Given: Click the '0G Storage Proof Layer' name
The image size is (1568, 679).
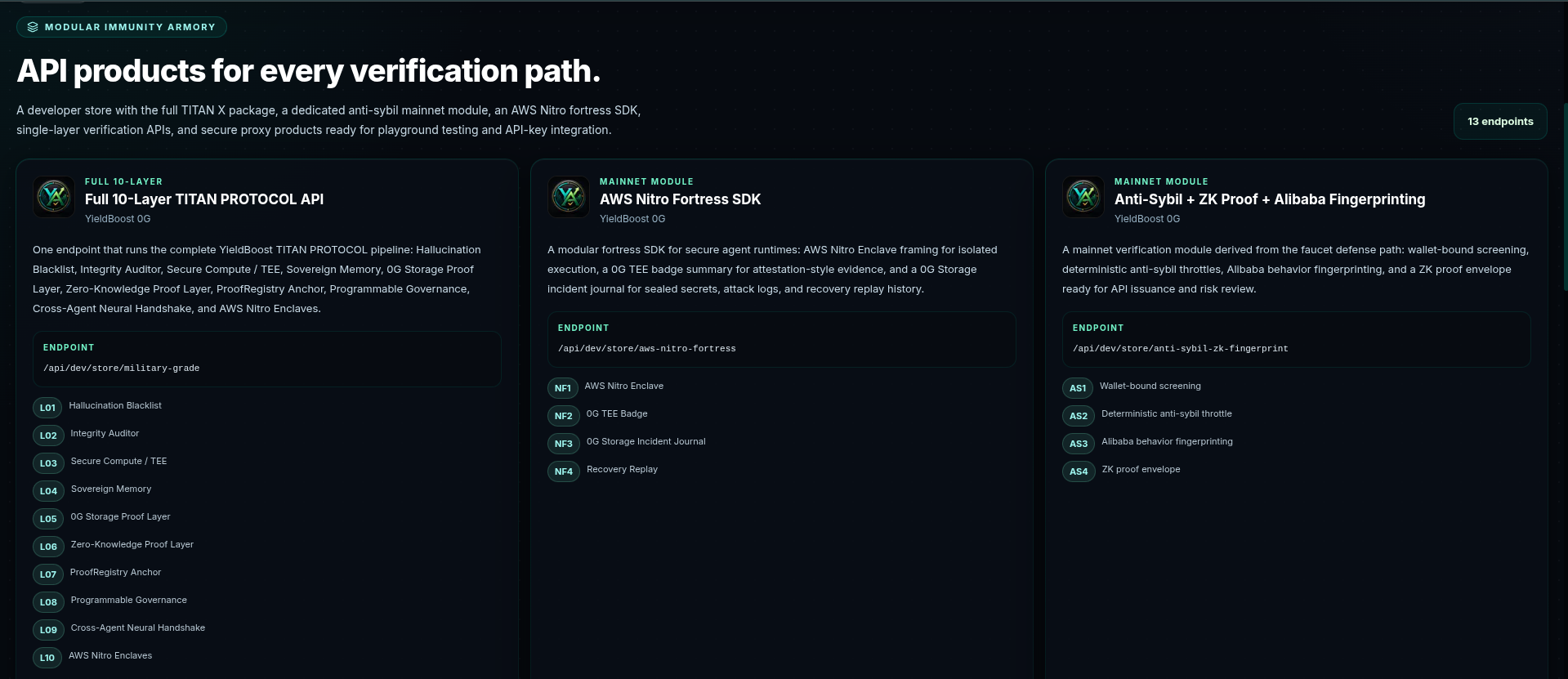Looking at the screenshot, I should (121, 516).
